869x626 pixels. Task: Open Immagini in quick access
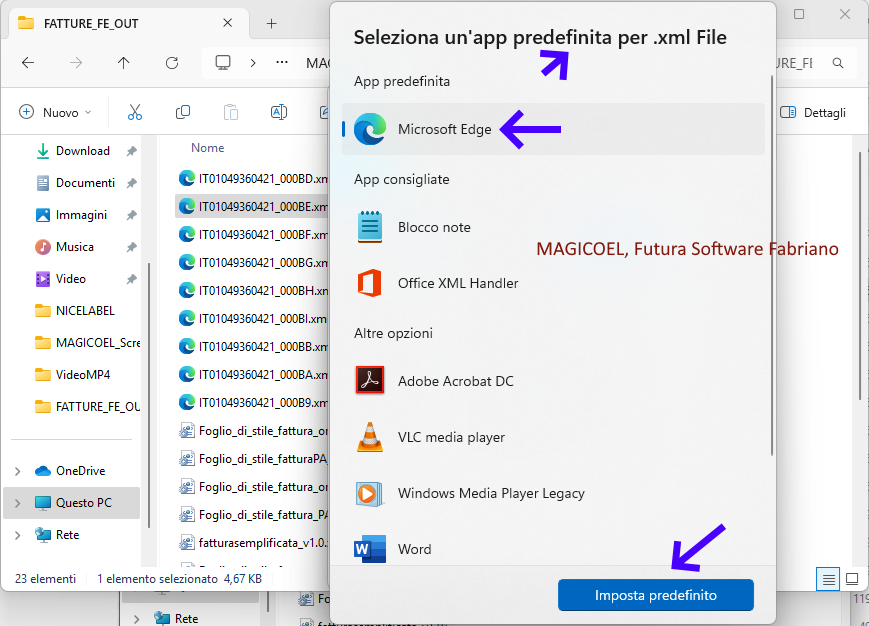point(72,215)
